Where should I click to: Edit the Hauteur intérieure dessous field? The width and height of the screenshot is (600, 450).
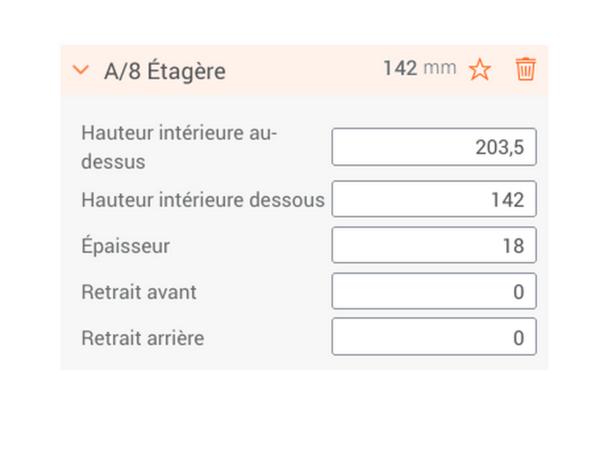click(x=433, y=199)
